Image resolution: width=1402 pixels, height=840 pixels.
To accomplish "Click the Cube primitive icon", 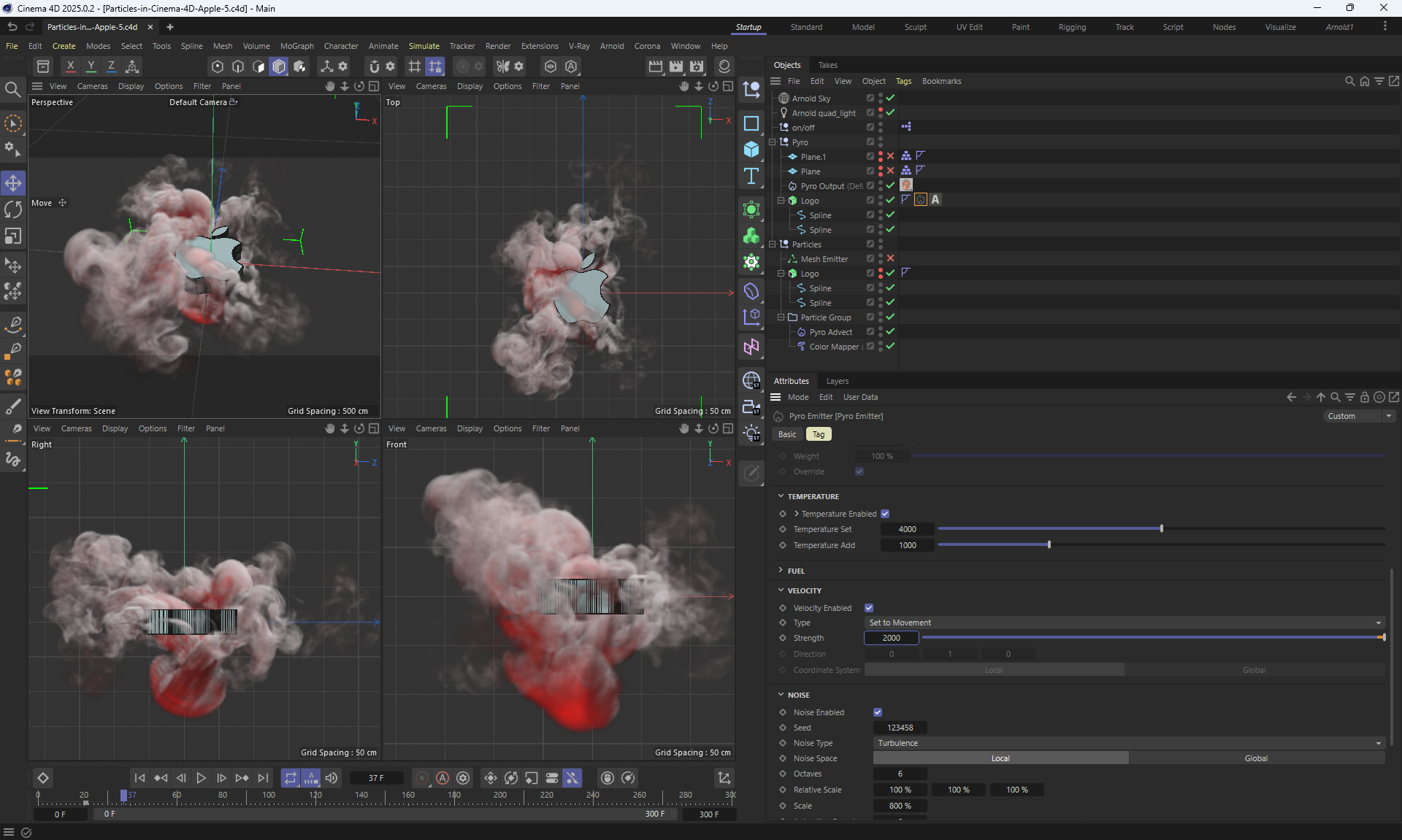I will click(751, 150).
